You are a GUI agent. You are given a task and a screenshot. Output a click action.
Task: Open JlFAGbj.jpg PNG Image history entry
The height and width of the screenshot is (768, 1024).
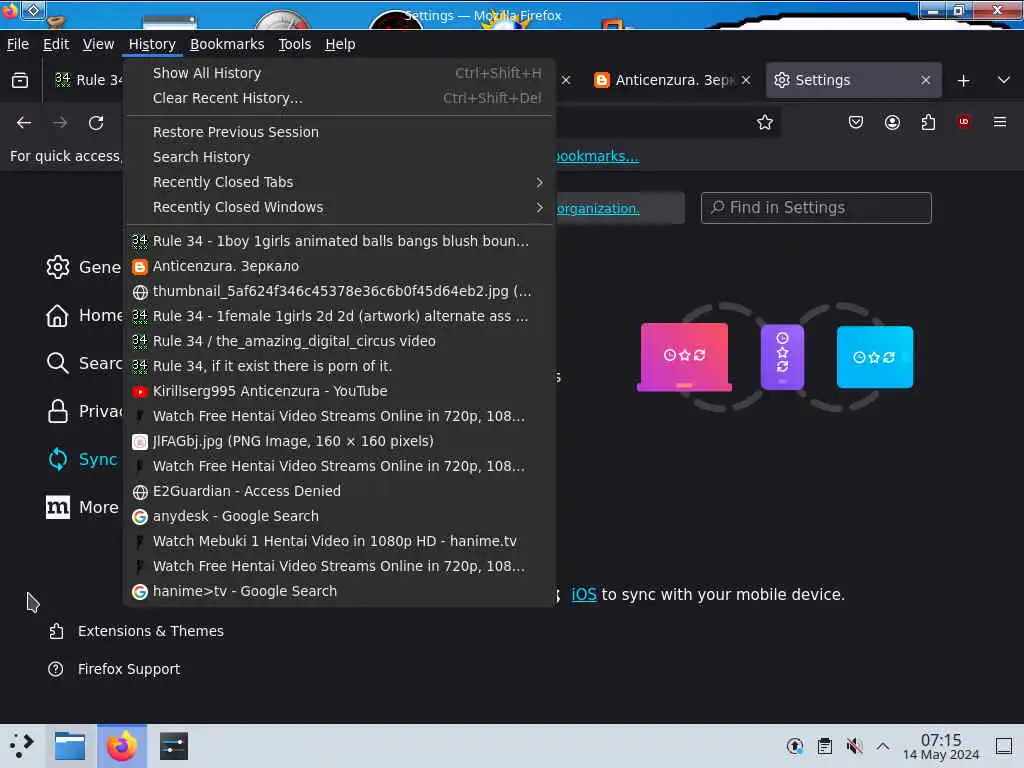click(339, 441)
